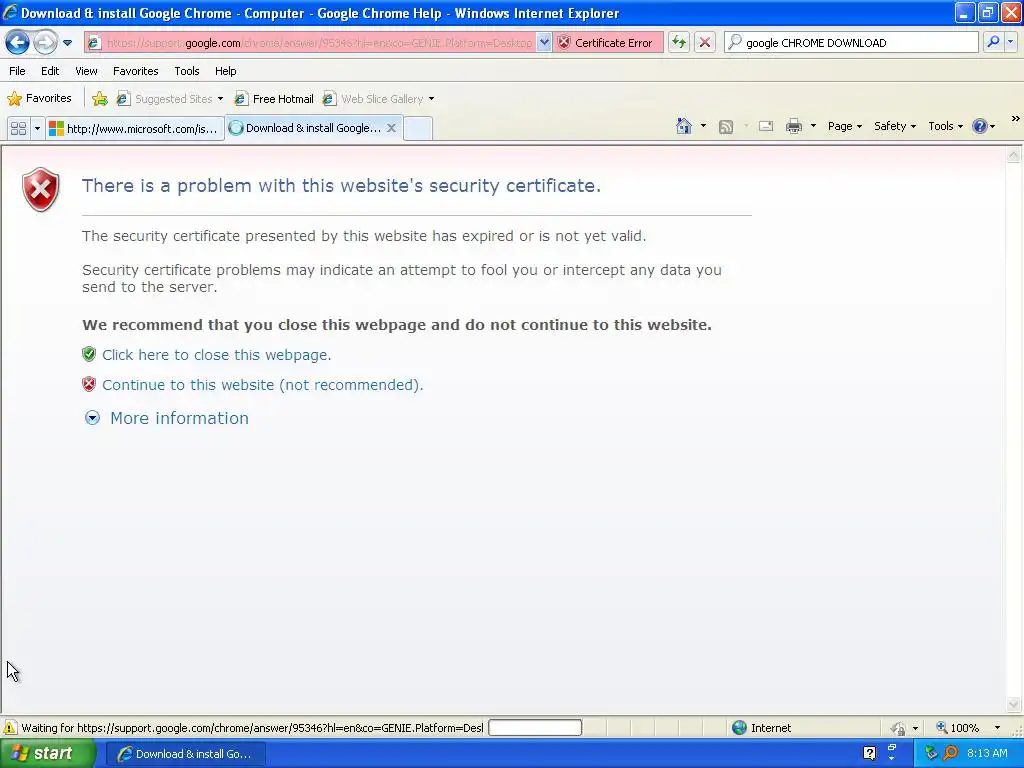Switch to the microsoft.com tab
The height and width of the screenshot is (768, 1024).
(135, 128)
